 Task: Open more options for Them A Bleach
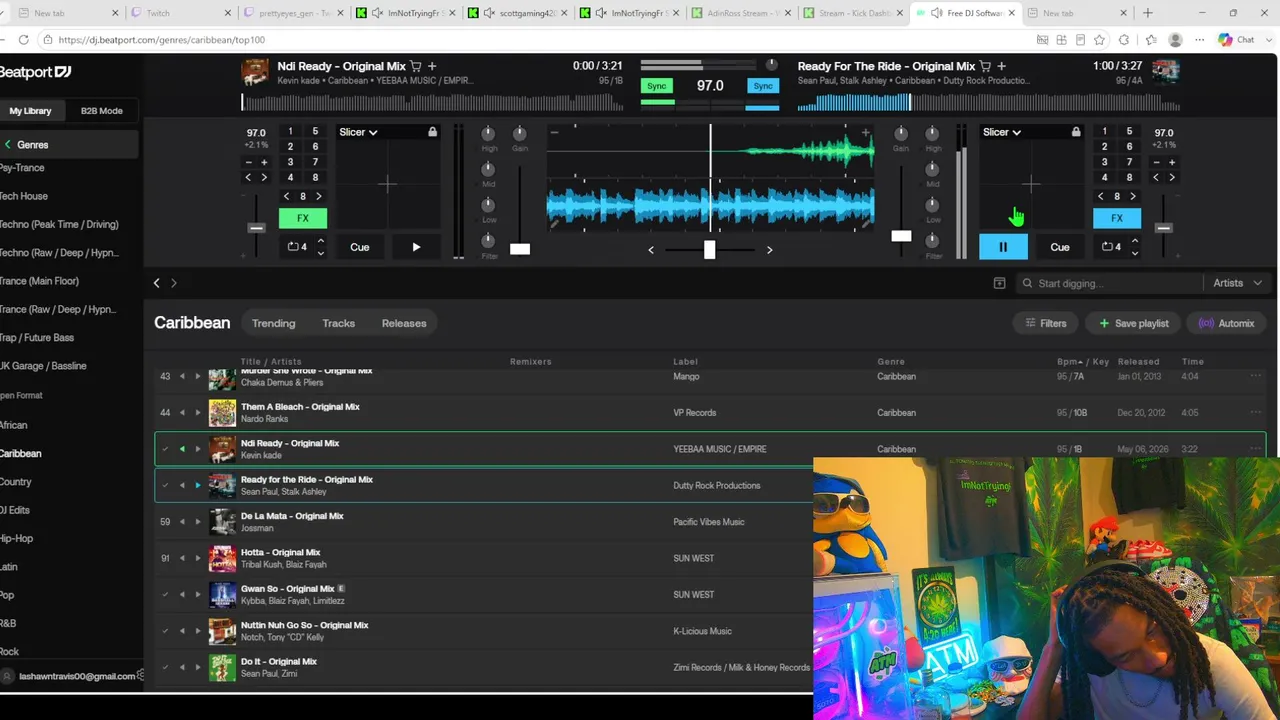click(1256, 412)
